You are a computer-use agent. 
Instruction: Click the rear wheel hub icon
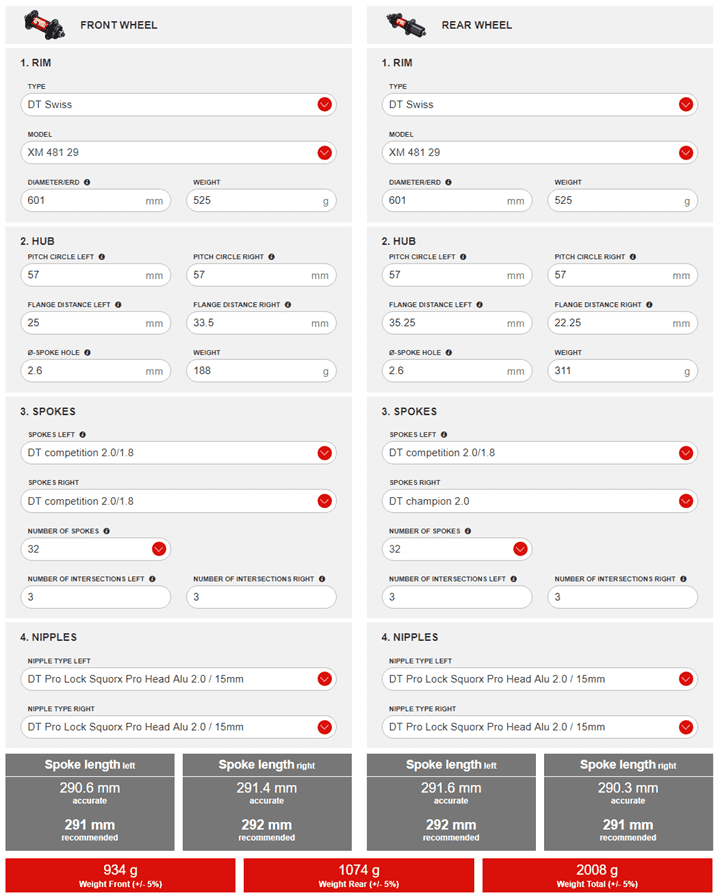(404, 24)
